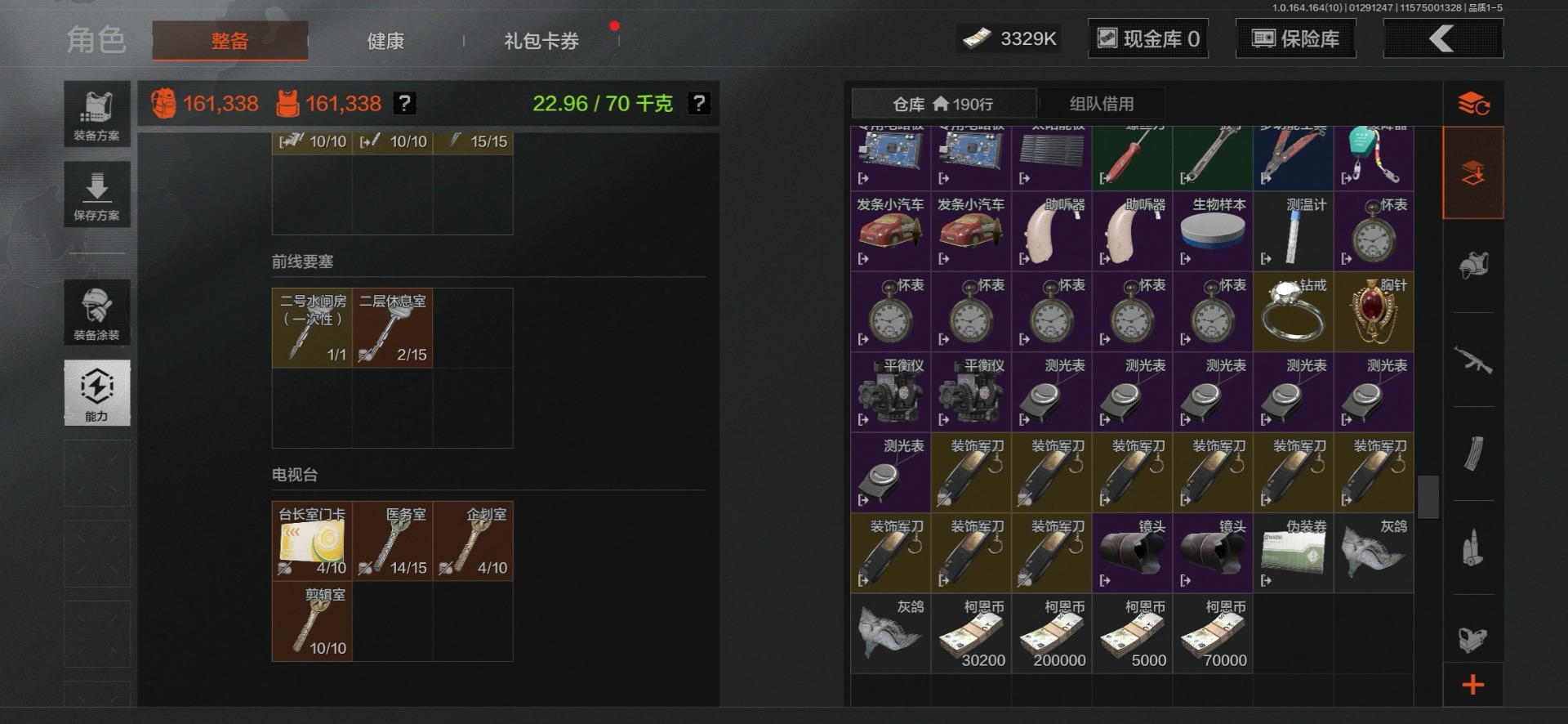Click the warehouse scrollbar handle

click(1428, 497)
